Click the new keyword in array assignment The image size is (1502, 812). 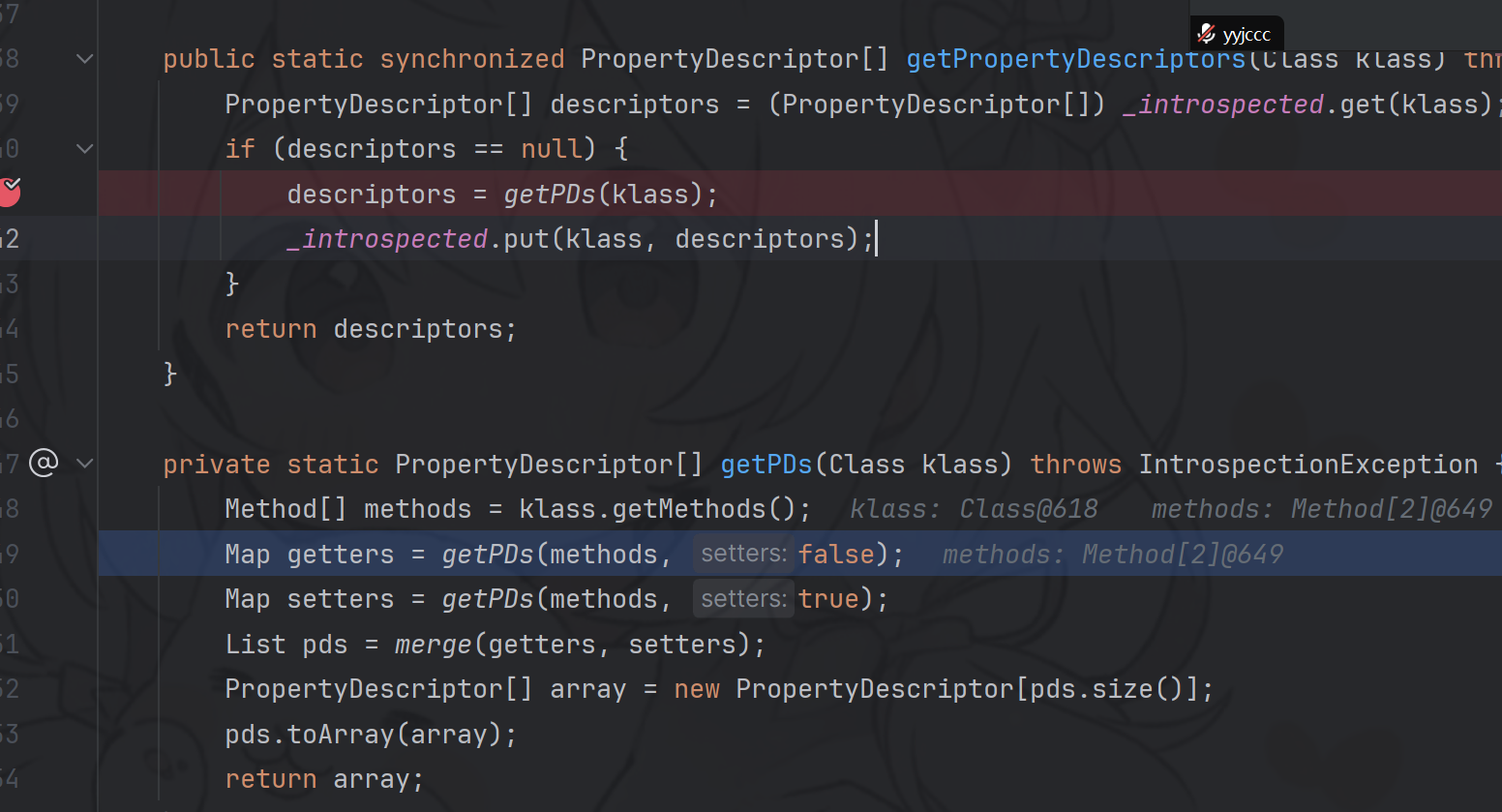point(697,689)
